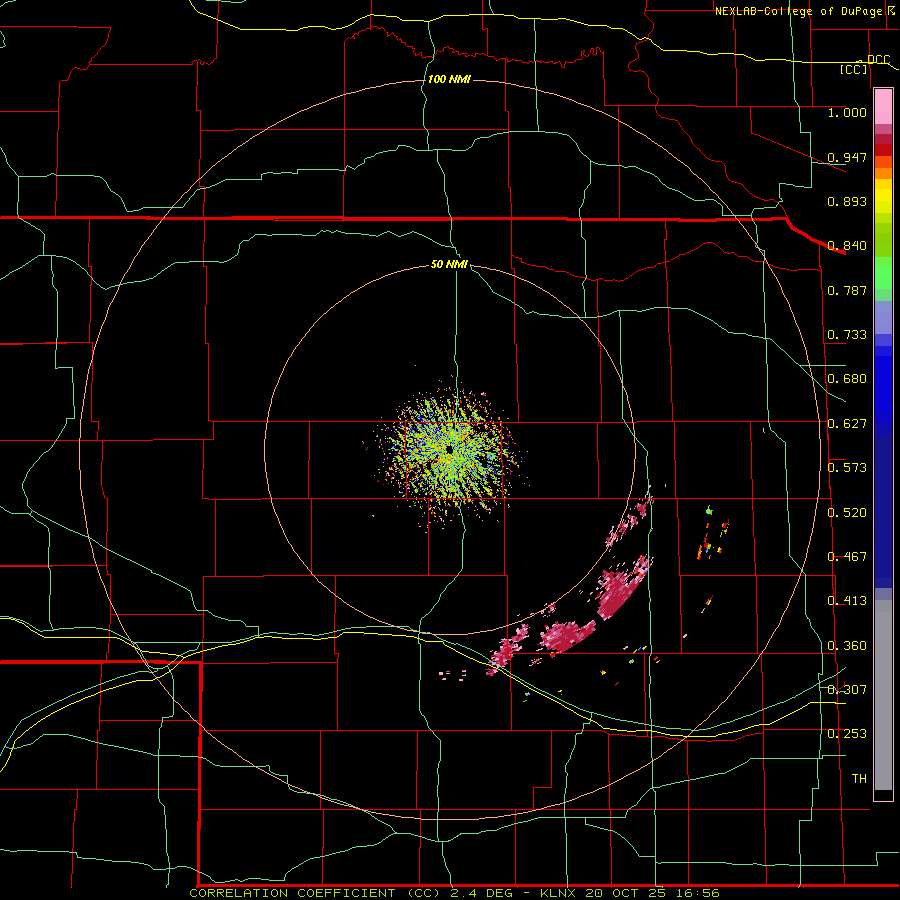Click the 0.893 value on the color scale

847,201
